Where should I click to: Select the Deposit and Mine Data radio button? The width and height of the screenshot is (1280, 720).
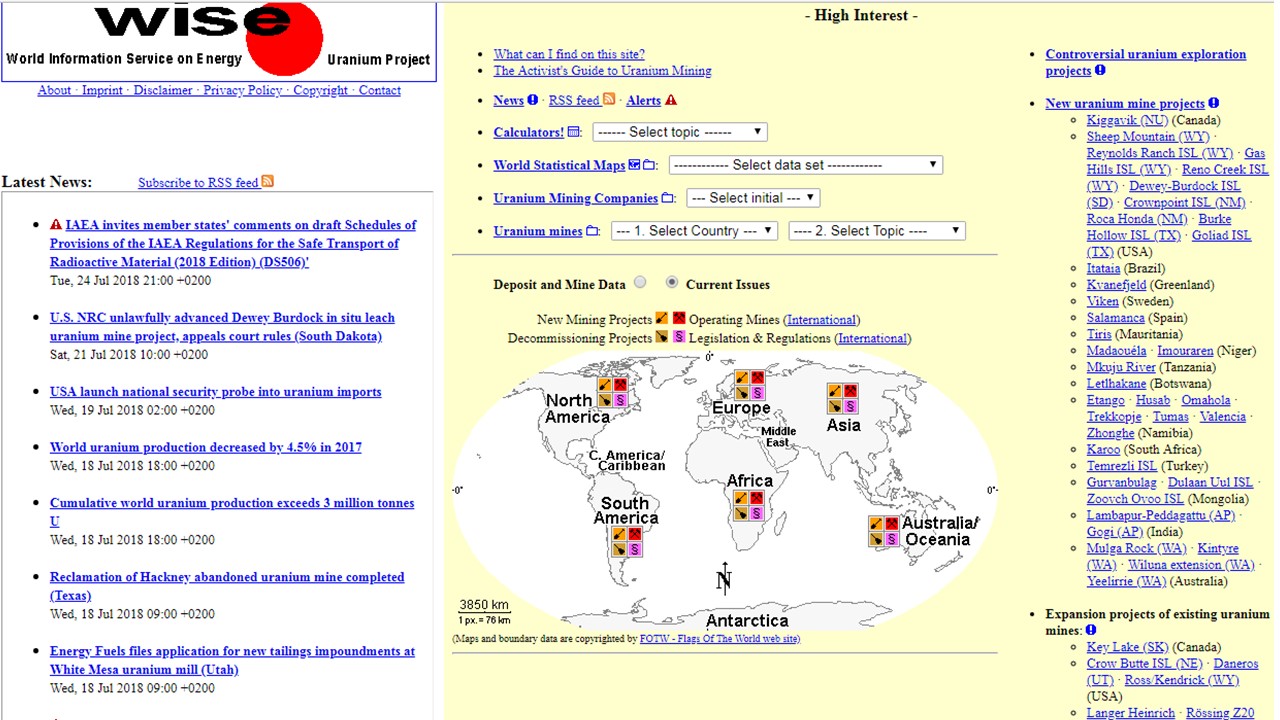640,283
